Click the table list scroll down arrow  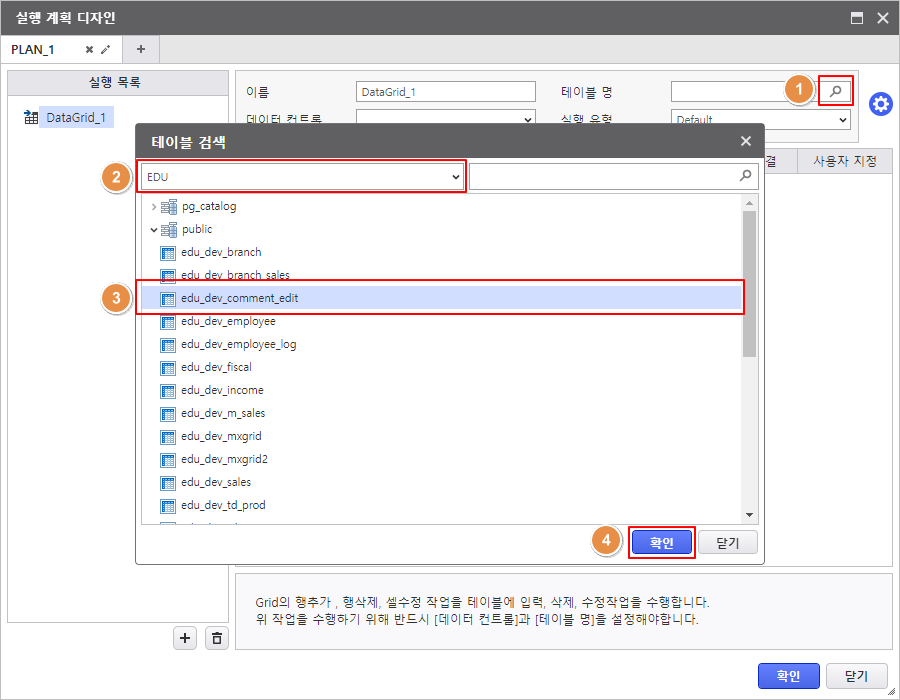[749, 515]
